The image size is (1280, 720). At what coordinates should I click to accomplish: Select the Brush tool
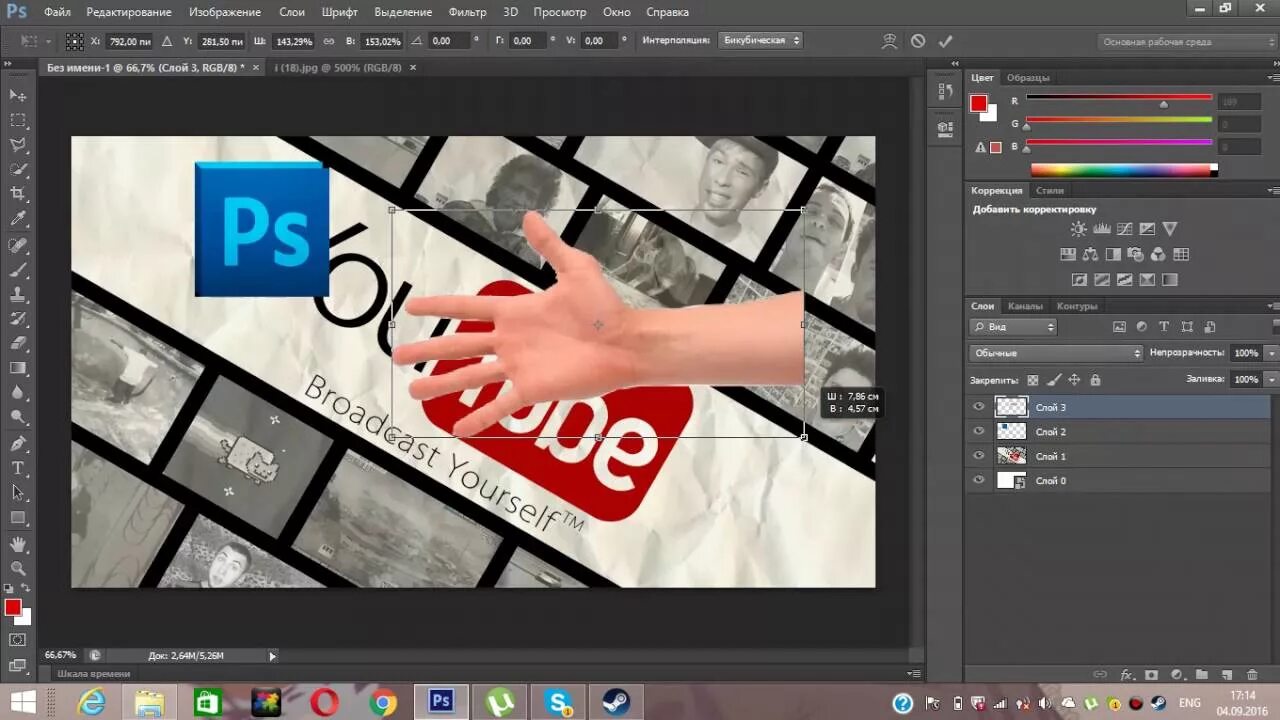coord(18,270)
